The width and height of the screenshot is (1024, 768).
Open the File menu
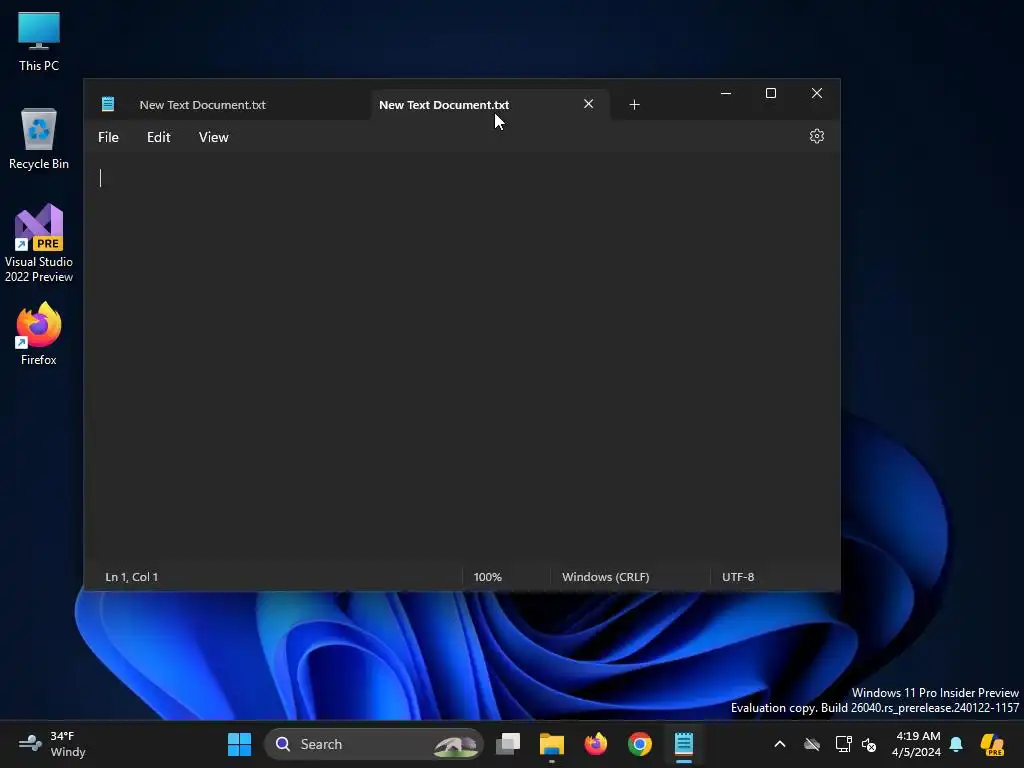108,137
